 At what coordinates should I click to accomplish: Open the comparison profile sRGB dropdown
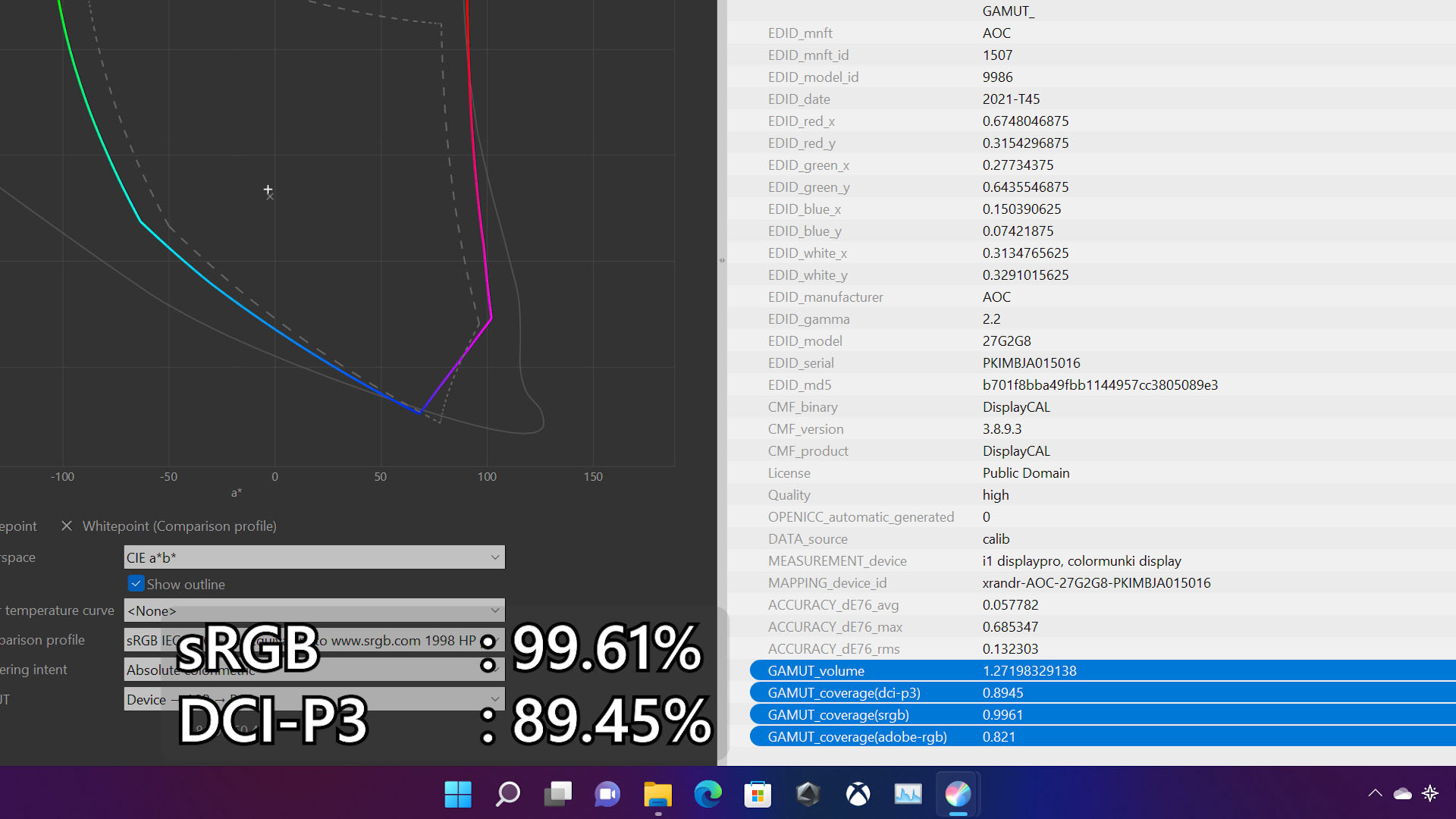[x=314, y=640]
